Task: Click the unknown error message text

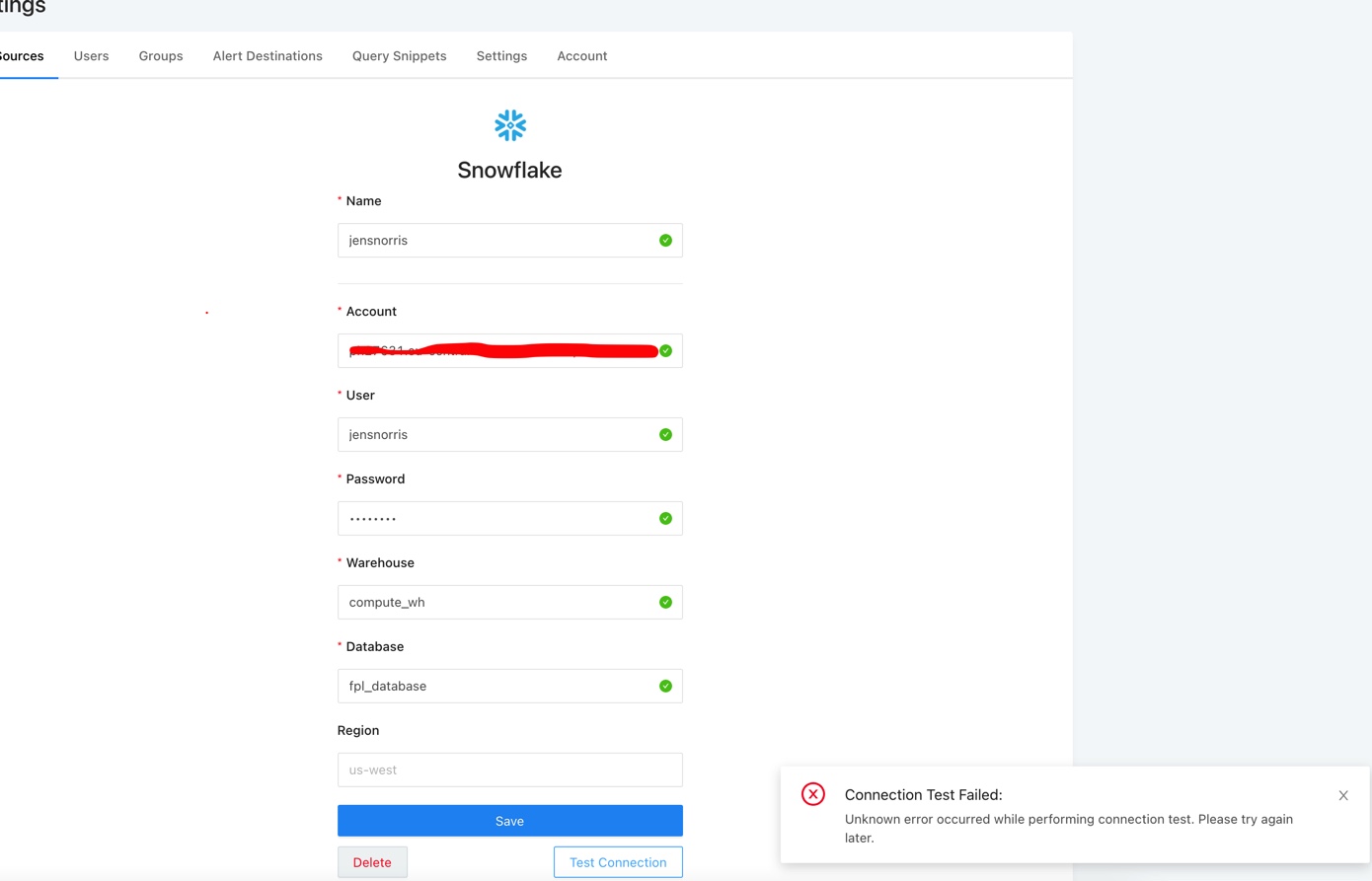Action: tap(1069, 829)
